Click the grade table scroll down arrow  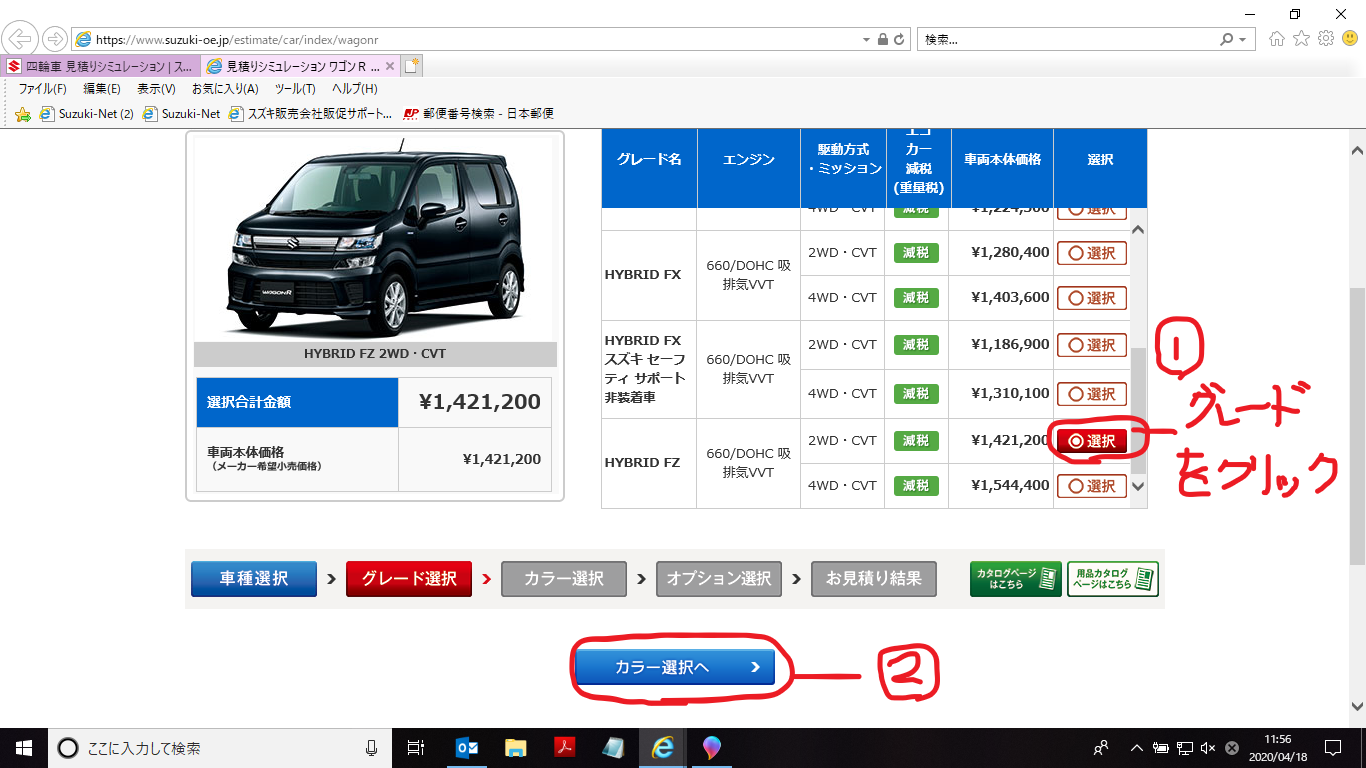tap(1137, 487)
